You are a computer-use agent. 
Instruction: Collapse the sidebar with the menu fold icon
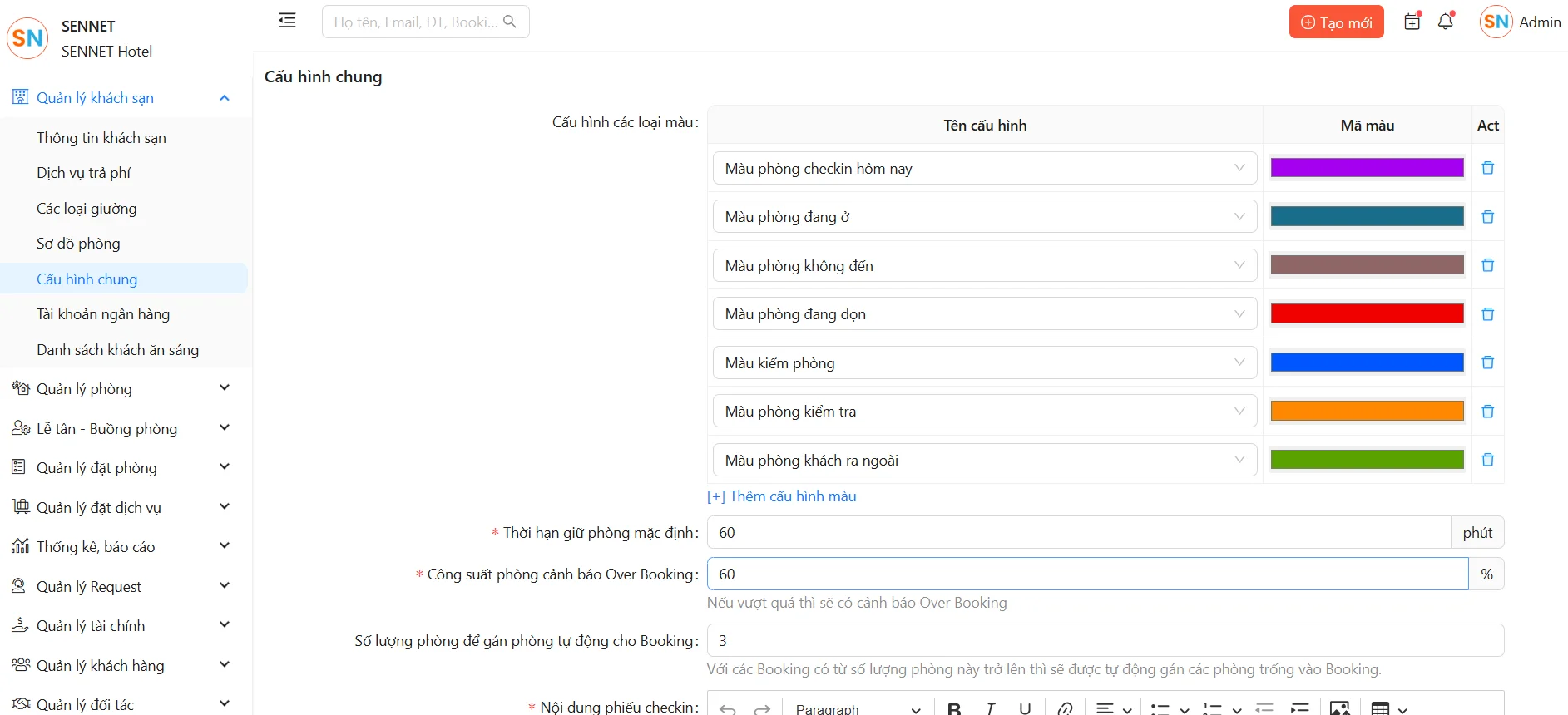click(287, 21)
